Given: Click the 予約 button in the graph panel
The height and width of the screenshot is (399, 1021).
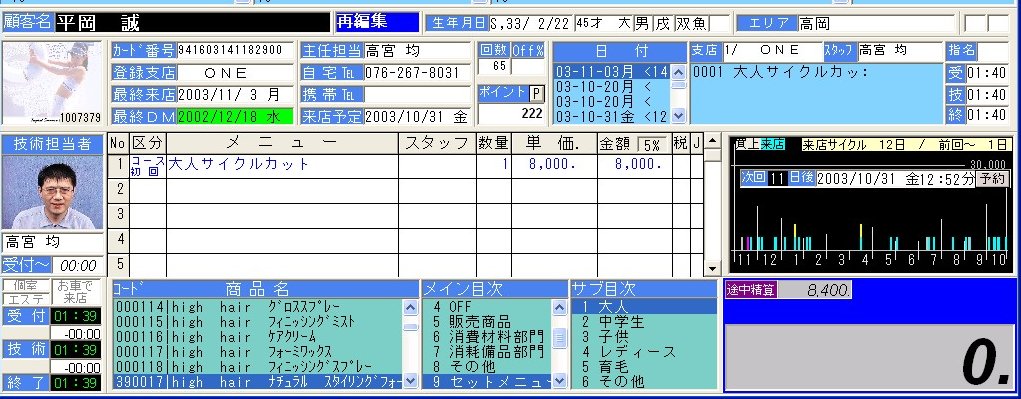Looking at the screenshot, I should tap(992, 179).
